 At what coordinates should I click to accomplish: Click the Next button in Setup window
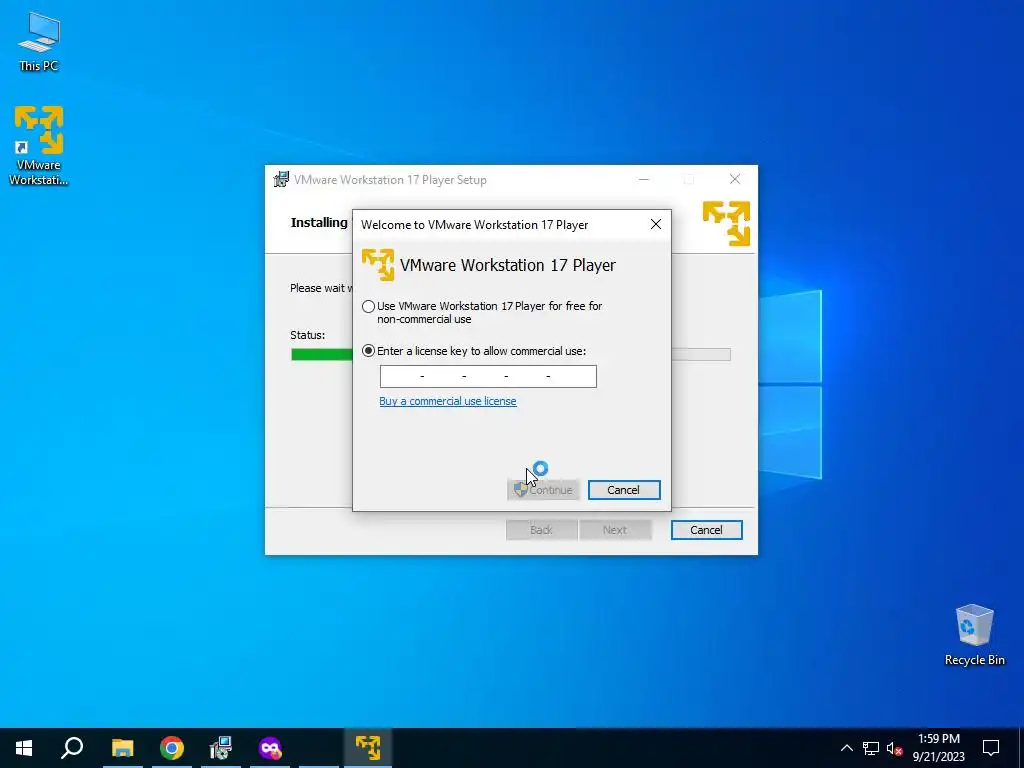point(615,530)
